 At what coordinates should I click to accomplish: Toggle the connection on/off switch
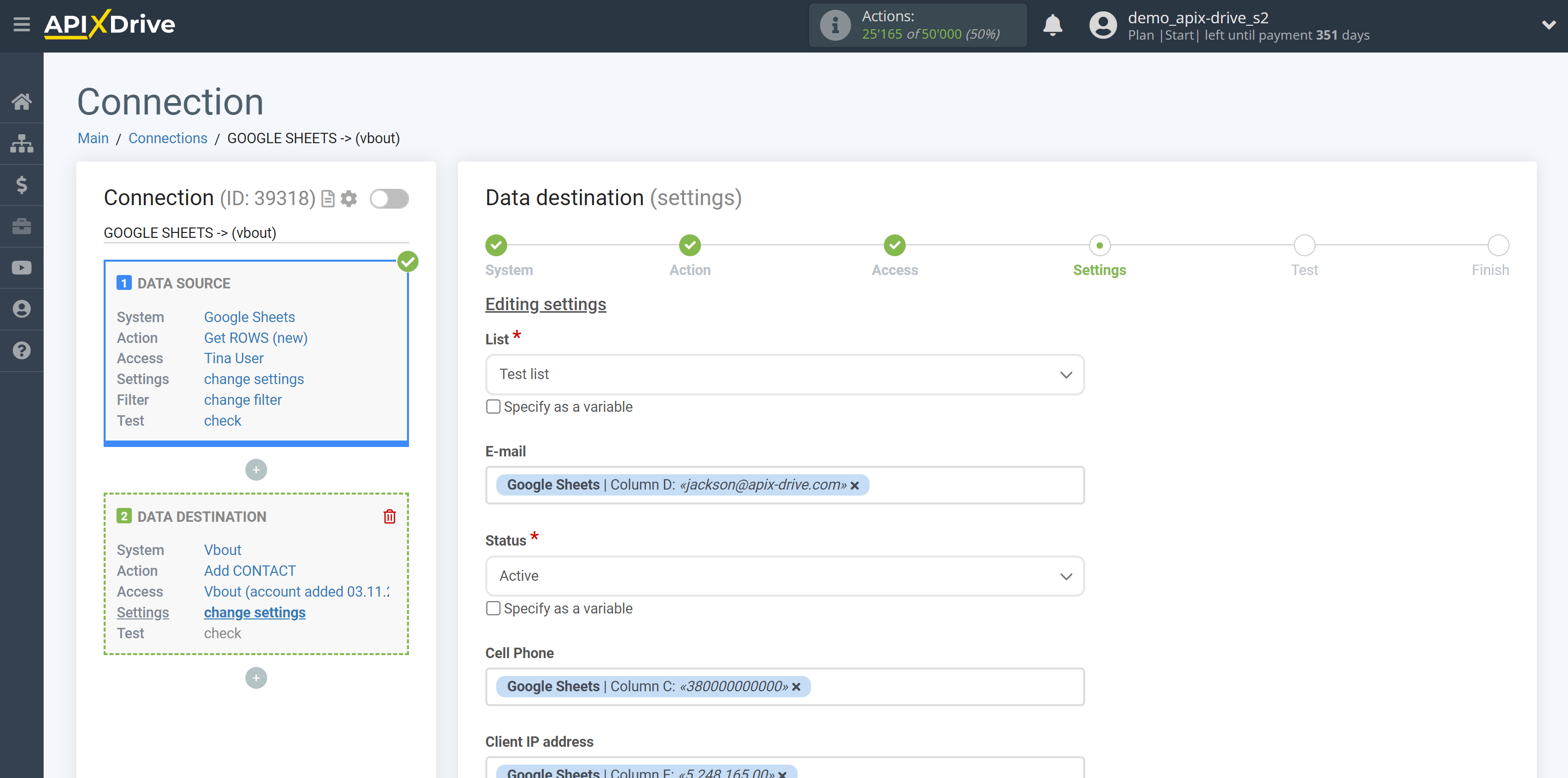click(389, 199)
